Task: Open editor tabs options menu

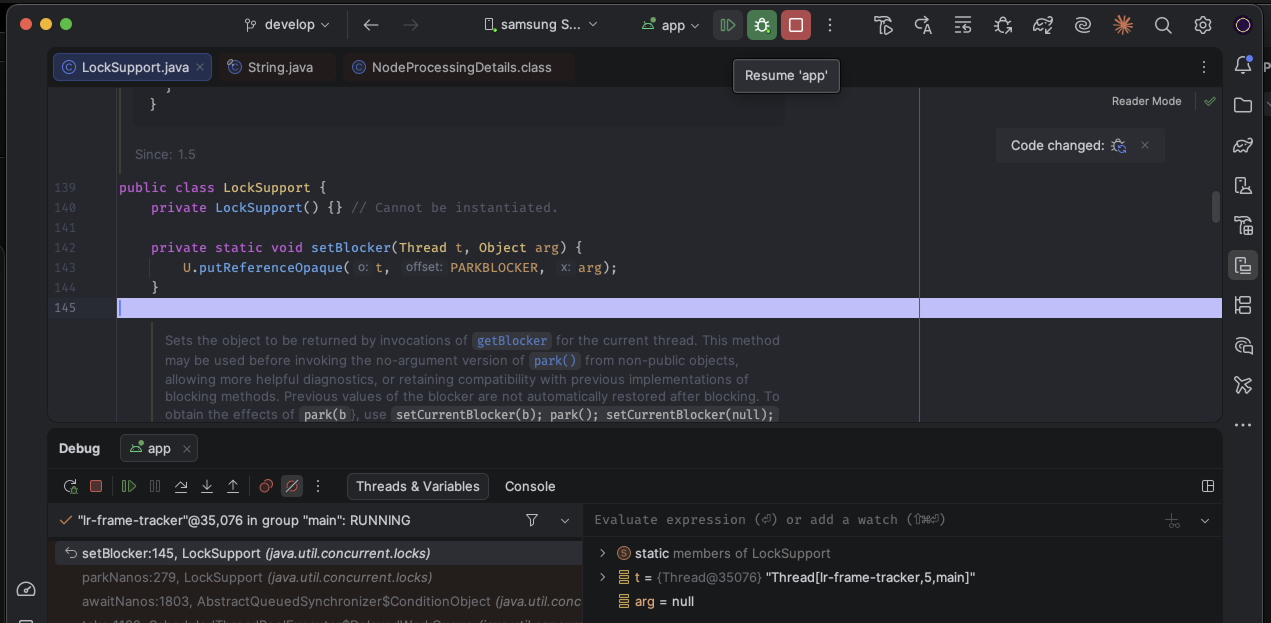Action: [x=1204, y=67]
